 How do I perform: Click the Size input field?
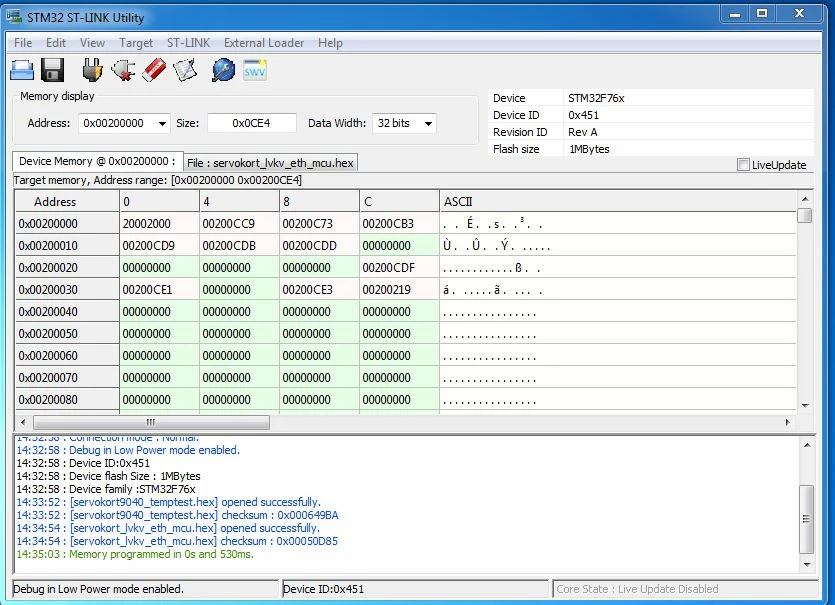point(251,124)
